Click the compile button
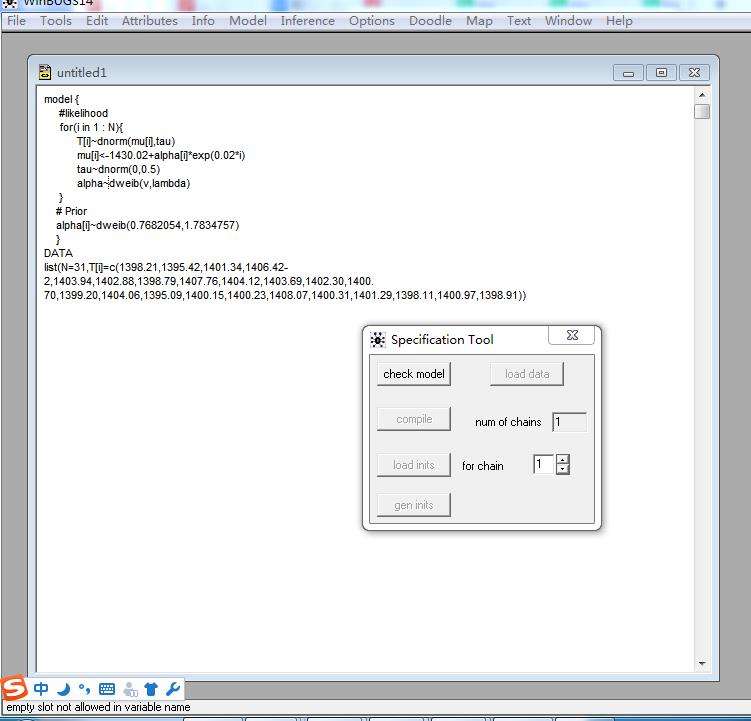751x721 pixels. 414,419
